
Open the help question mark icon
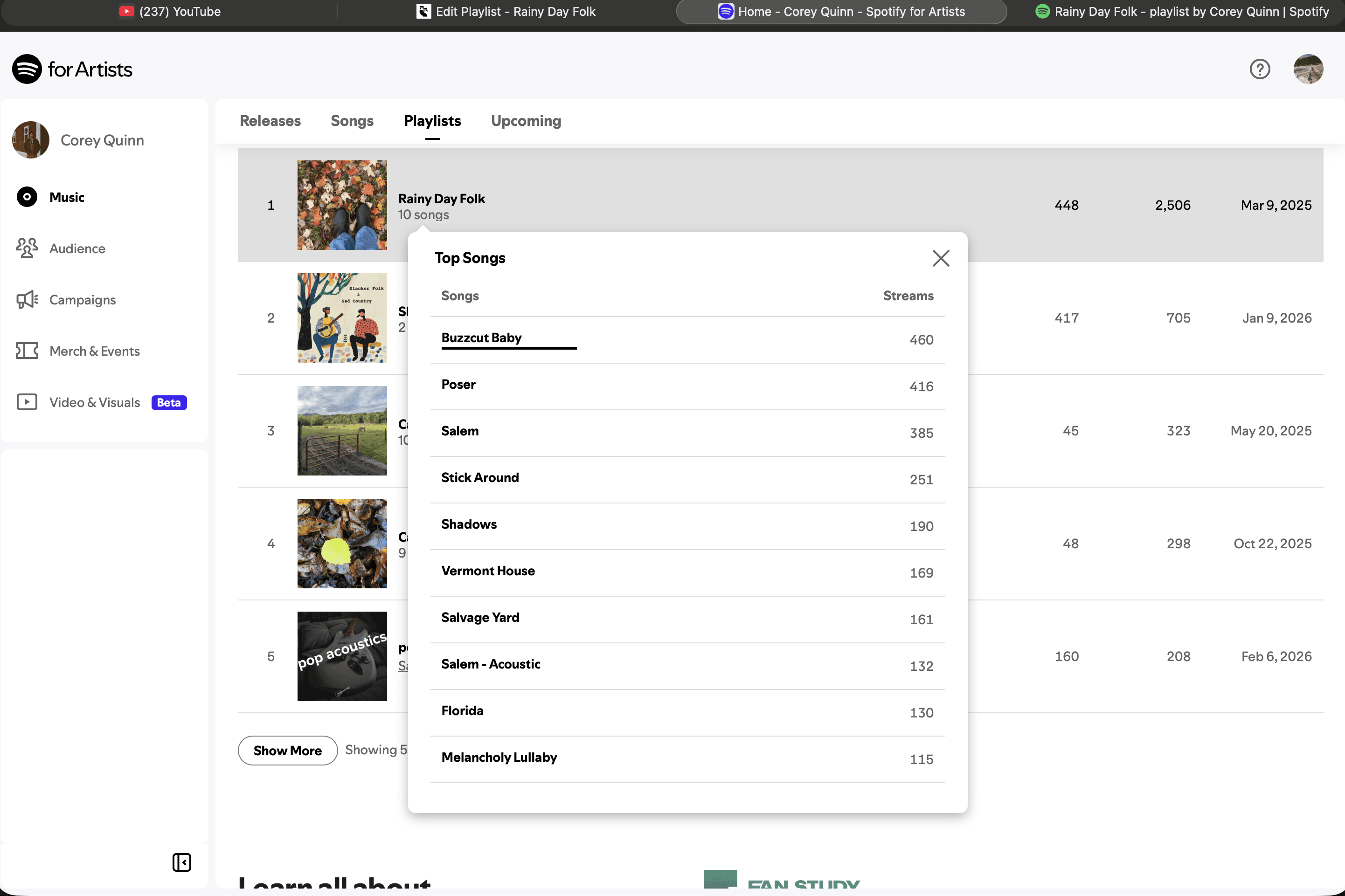tap(1259, 69)
